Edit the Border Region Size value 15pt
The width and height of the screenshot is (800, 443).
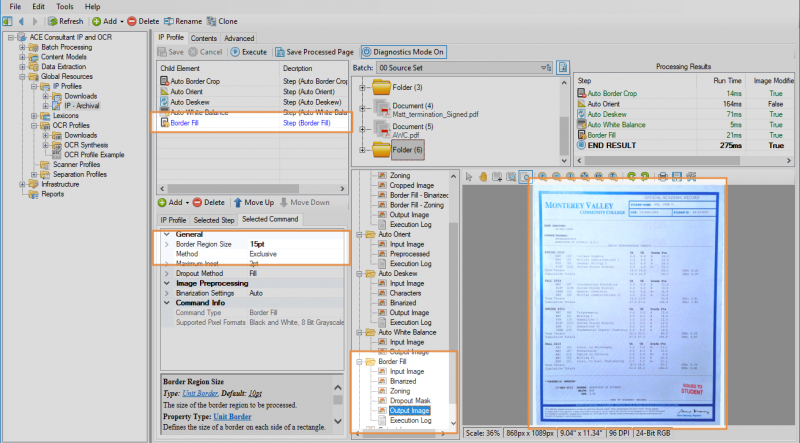pos(296,244)
